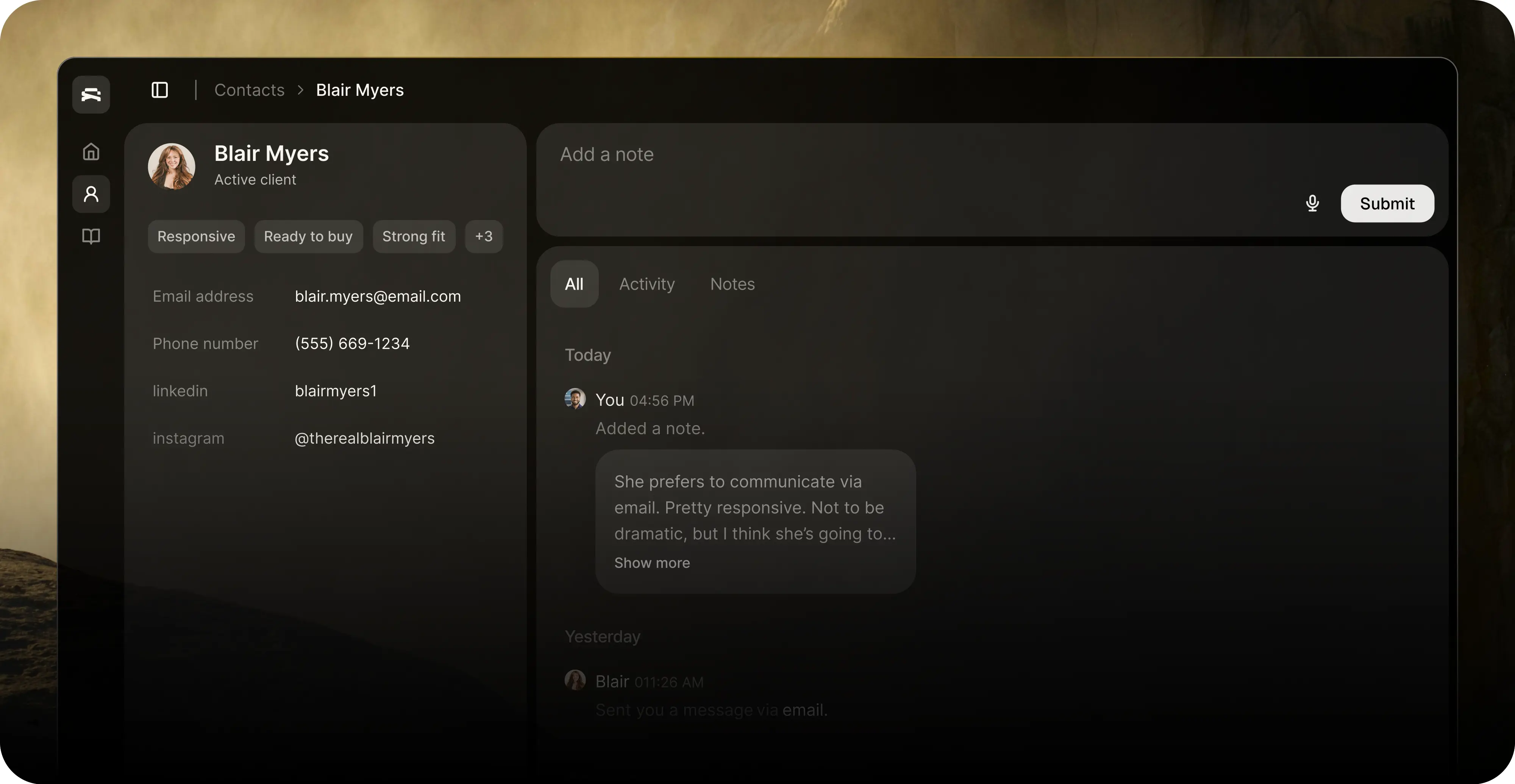The image size is (1515, 784).
Task: Click the app logo icon
Action: (91, 94)
